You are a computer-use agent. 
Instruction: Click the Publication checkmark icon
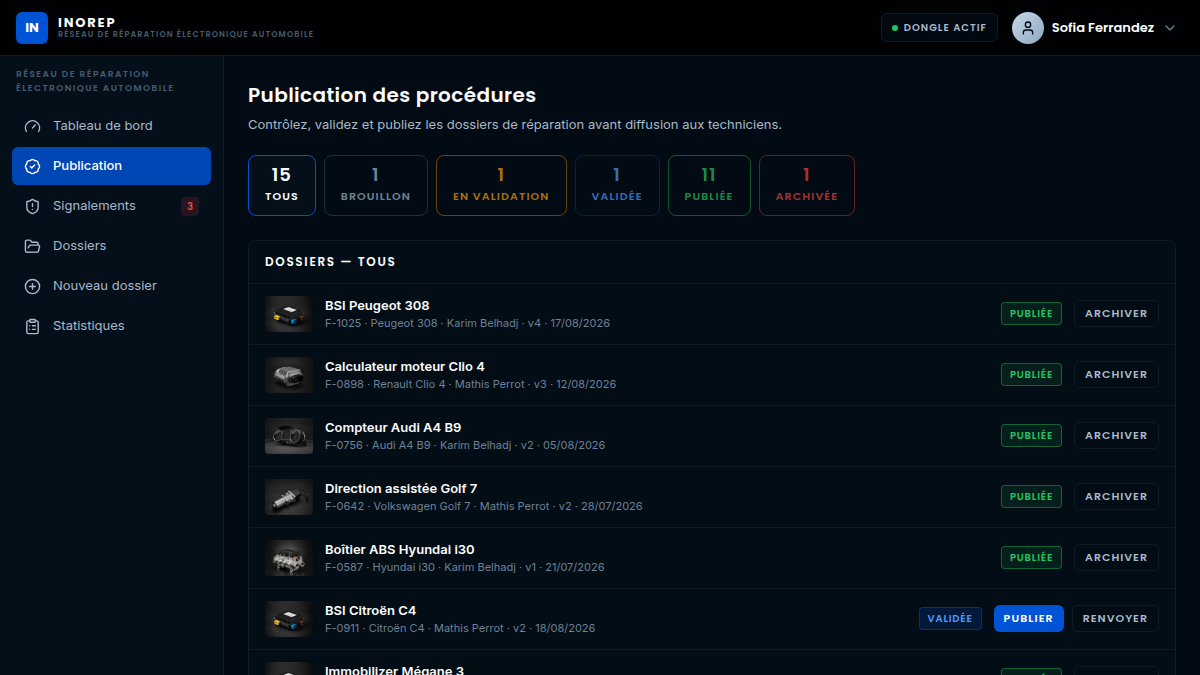pos(32,166)
